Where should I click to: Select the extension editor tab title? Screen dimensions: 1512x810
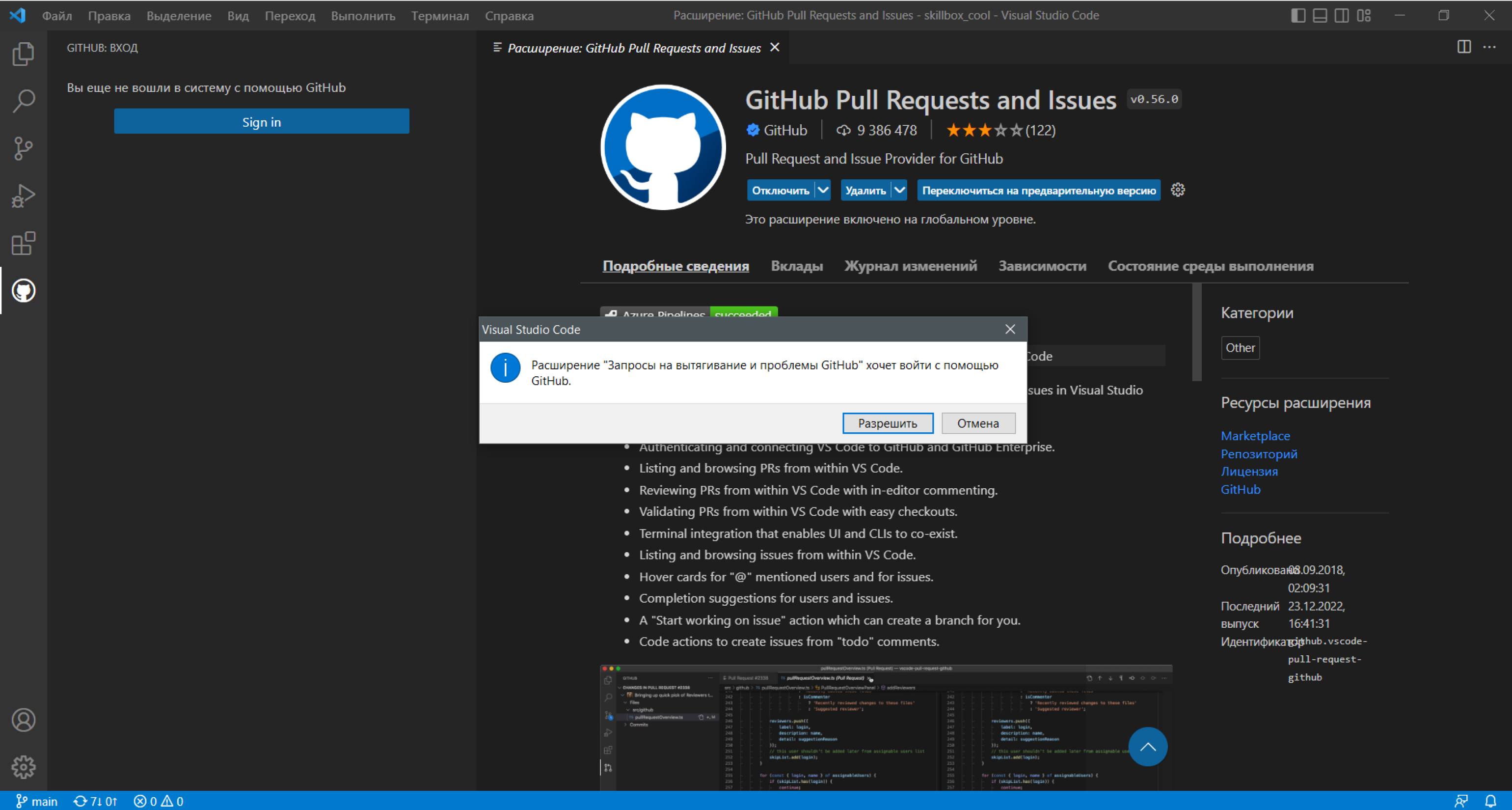point(634,48)
